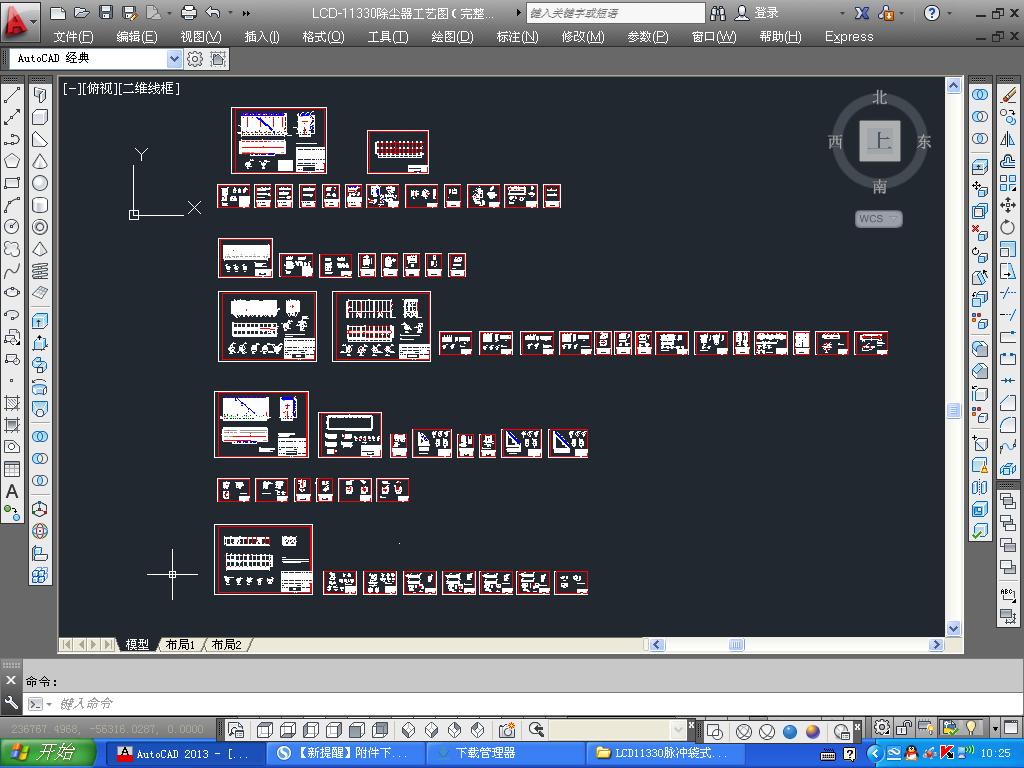Toggle the toolbar lock icon in status bar

click(x=904, y=729)
